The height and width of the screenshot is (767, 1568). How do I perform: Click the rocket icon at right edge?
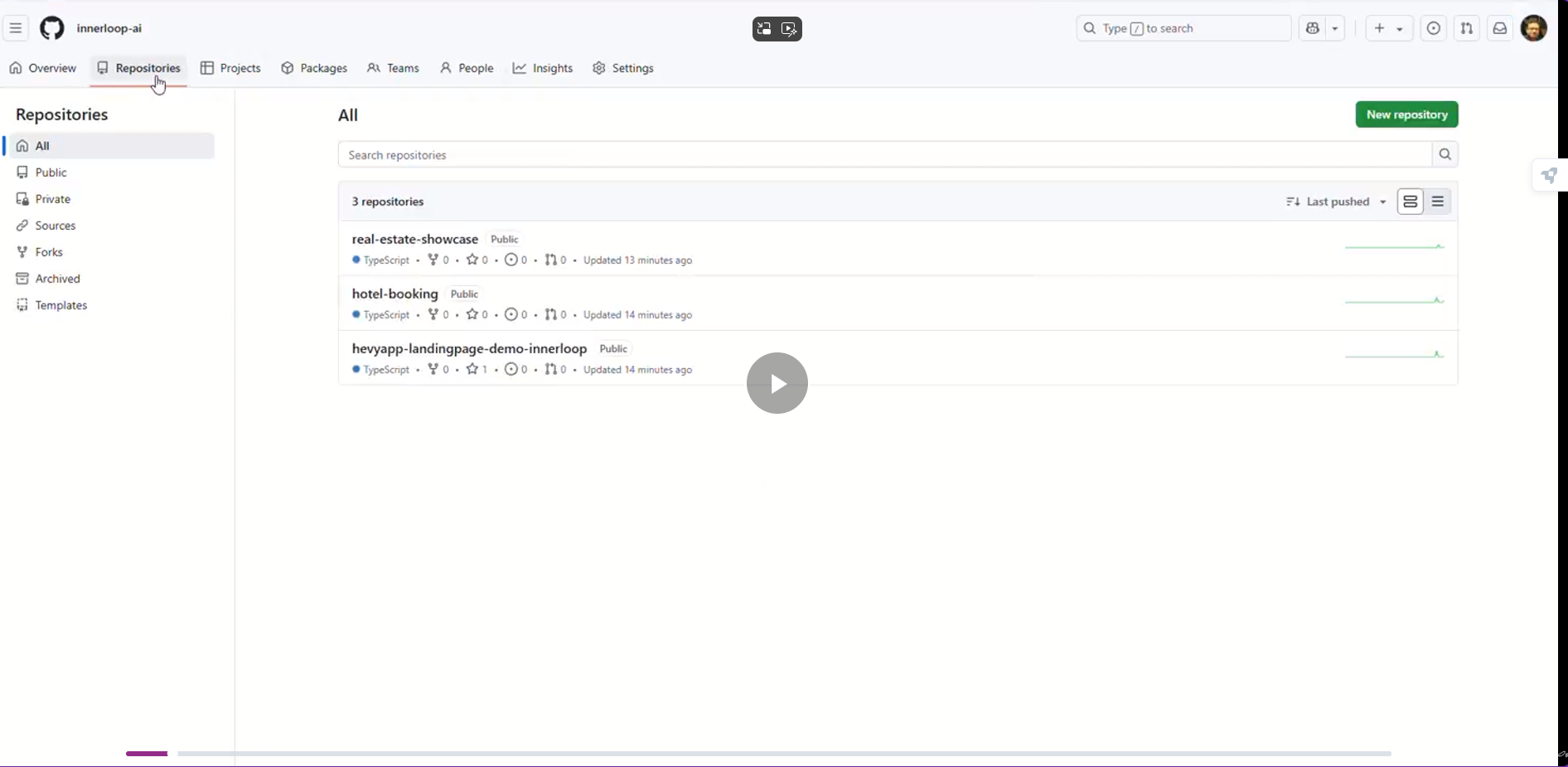click(x=1549, y=175)
